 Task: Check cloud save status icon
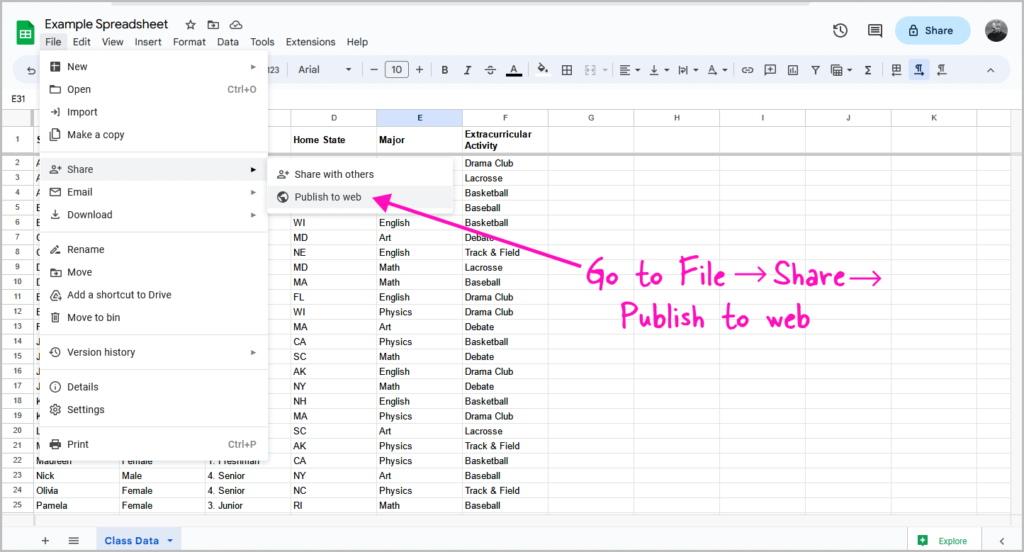click(236, 25)
